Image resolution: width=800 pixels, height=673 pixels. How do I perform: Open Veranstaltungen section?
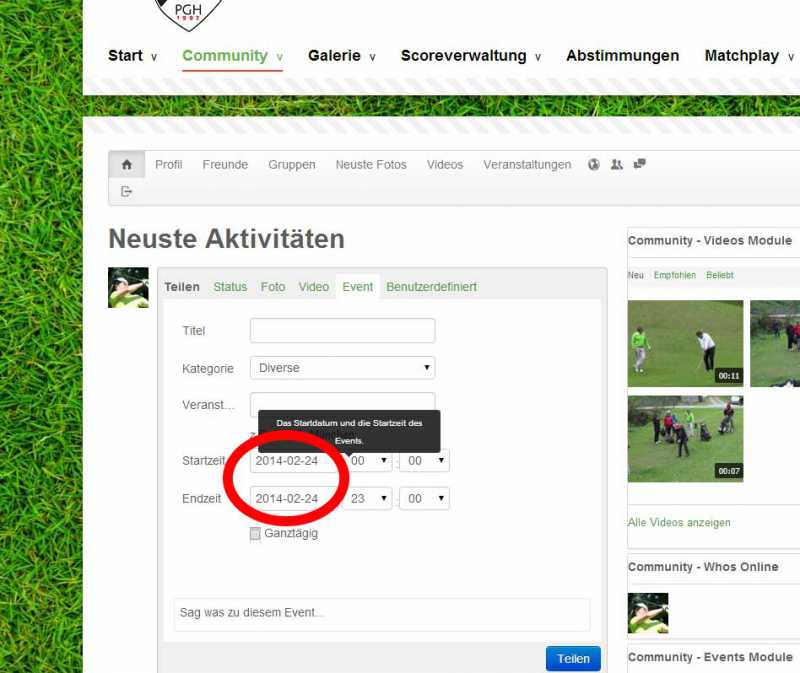(527, 164)
